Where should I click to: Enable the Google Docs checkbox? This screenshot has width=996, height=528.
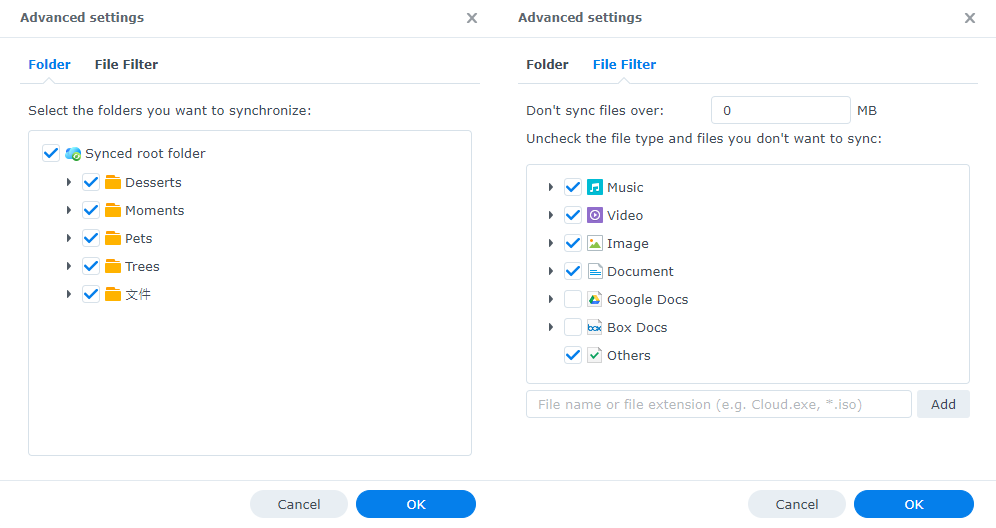573,299
